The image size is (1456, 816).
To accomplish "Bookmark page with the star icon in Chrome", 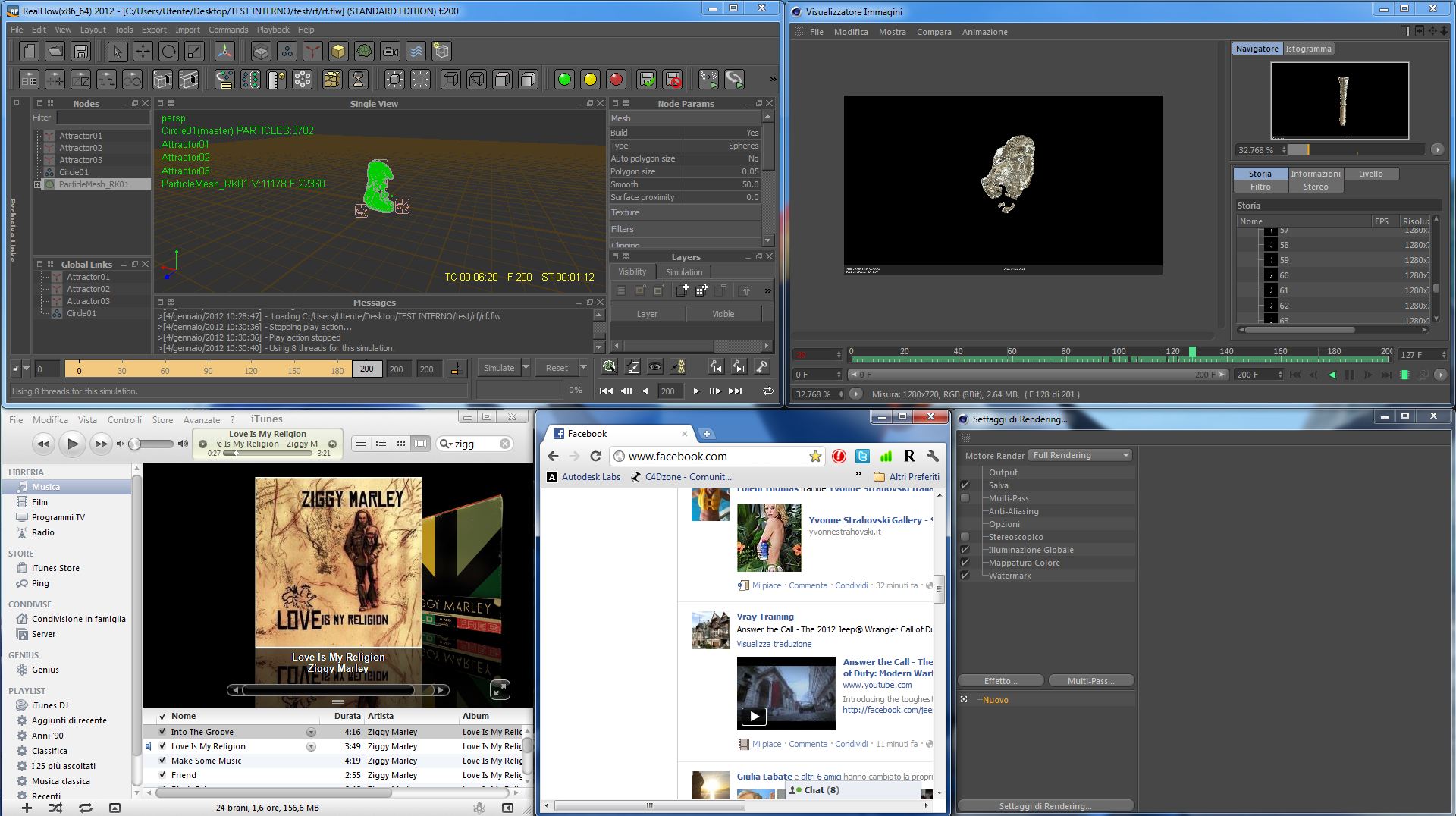I will pyautogui.click(x=815, y=457).
